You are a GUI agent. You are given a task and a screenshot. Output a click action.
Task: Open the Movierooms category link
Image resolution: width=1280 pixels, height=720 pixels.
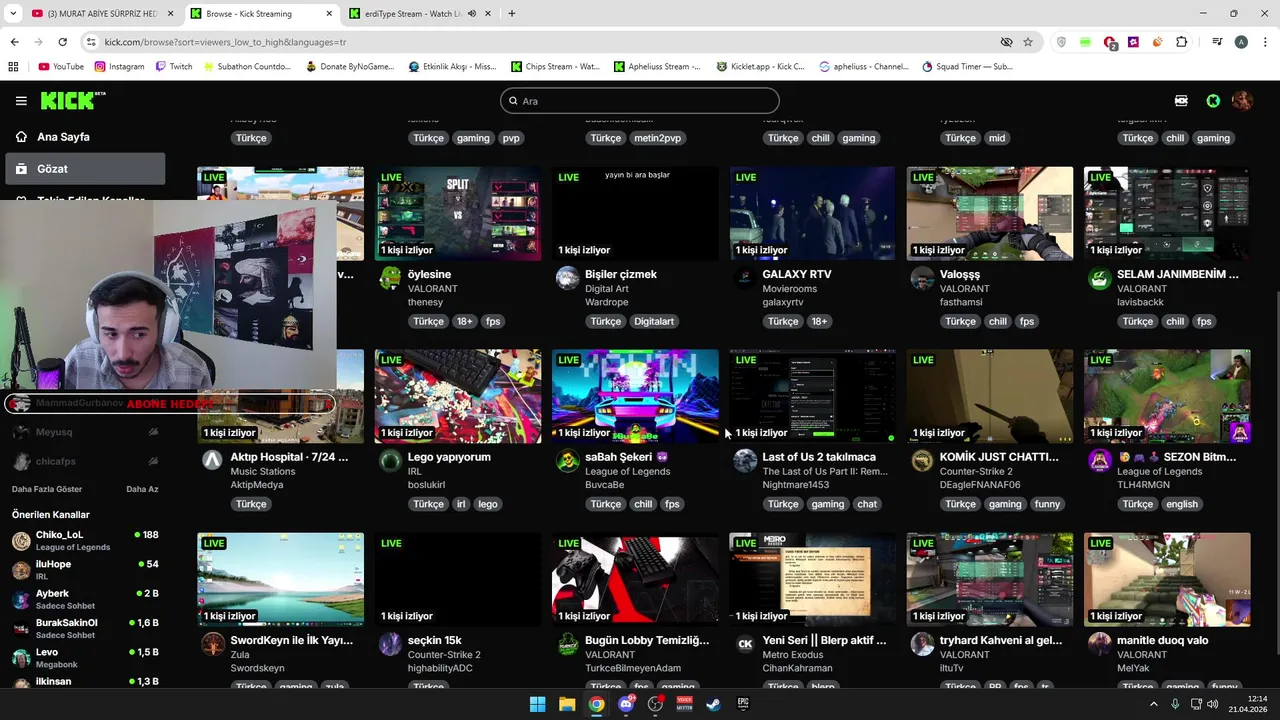[x=789, y=288]
